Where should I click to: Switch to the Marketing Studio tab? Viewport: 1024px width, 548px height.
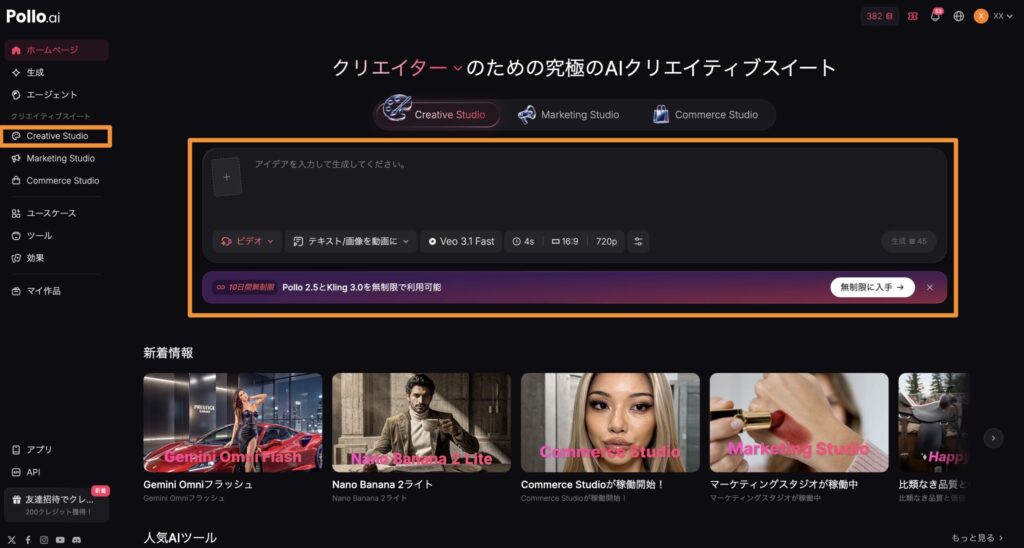[x=568, y=114]
